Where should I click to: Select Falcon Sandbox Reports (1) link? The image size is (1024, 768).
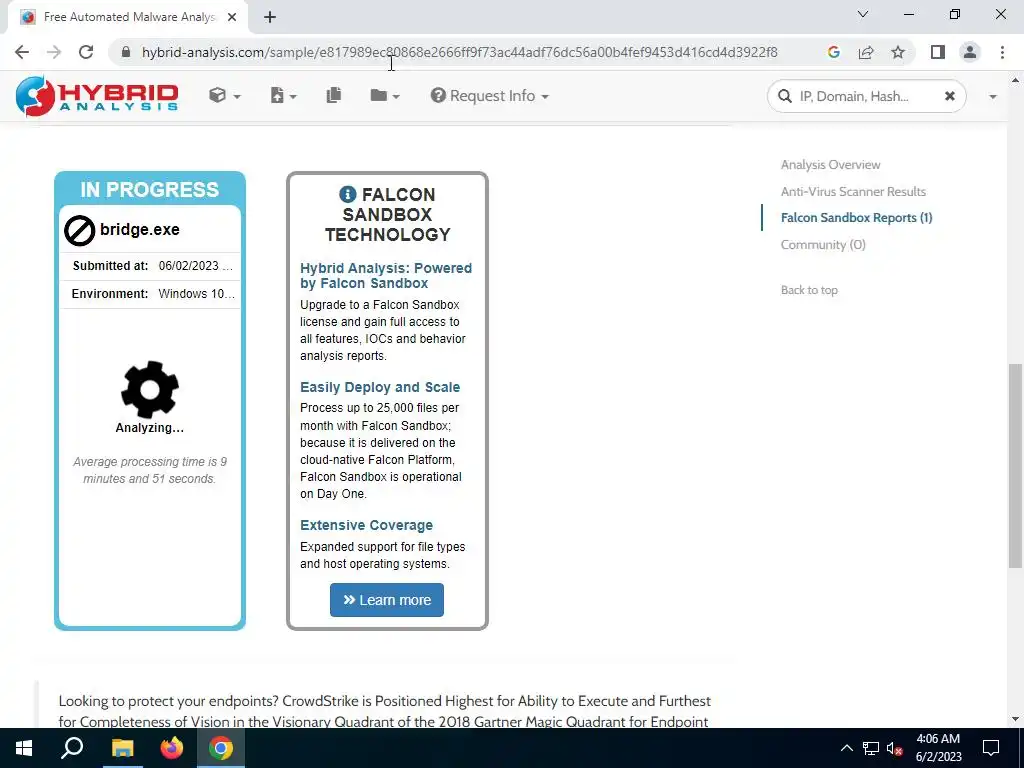pyautogui.click(x=856, y=217)
